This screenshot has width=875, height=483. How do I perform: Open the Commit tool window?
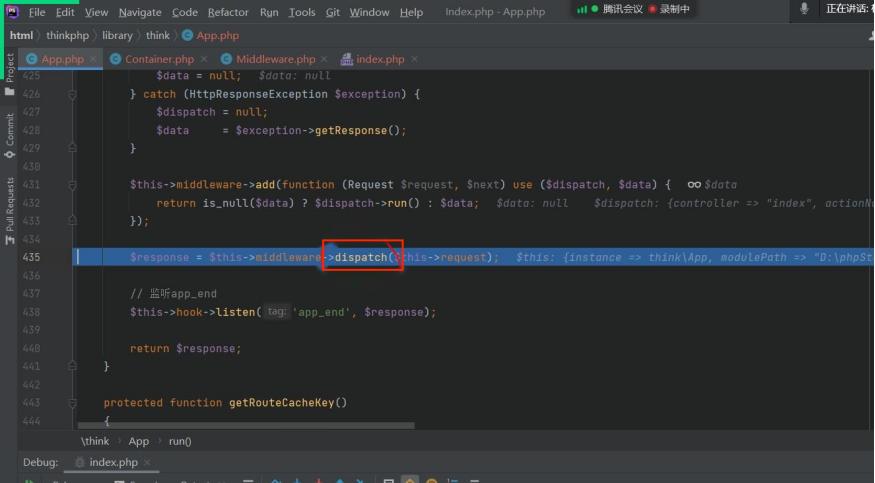point(9,136)
